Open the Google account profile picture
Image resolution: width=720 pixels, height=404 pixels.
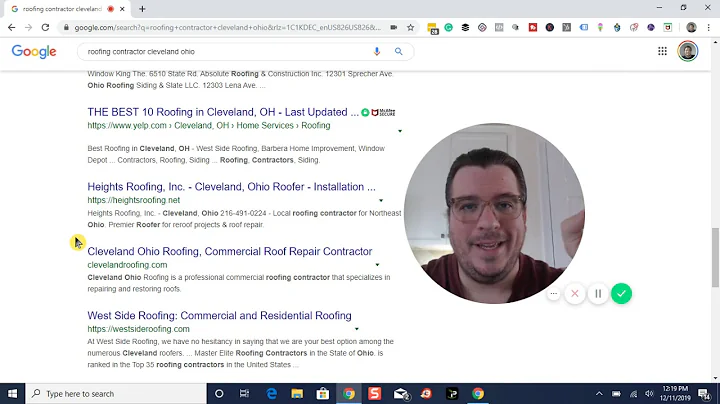point(687,51)
